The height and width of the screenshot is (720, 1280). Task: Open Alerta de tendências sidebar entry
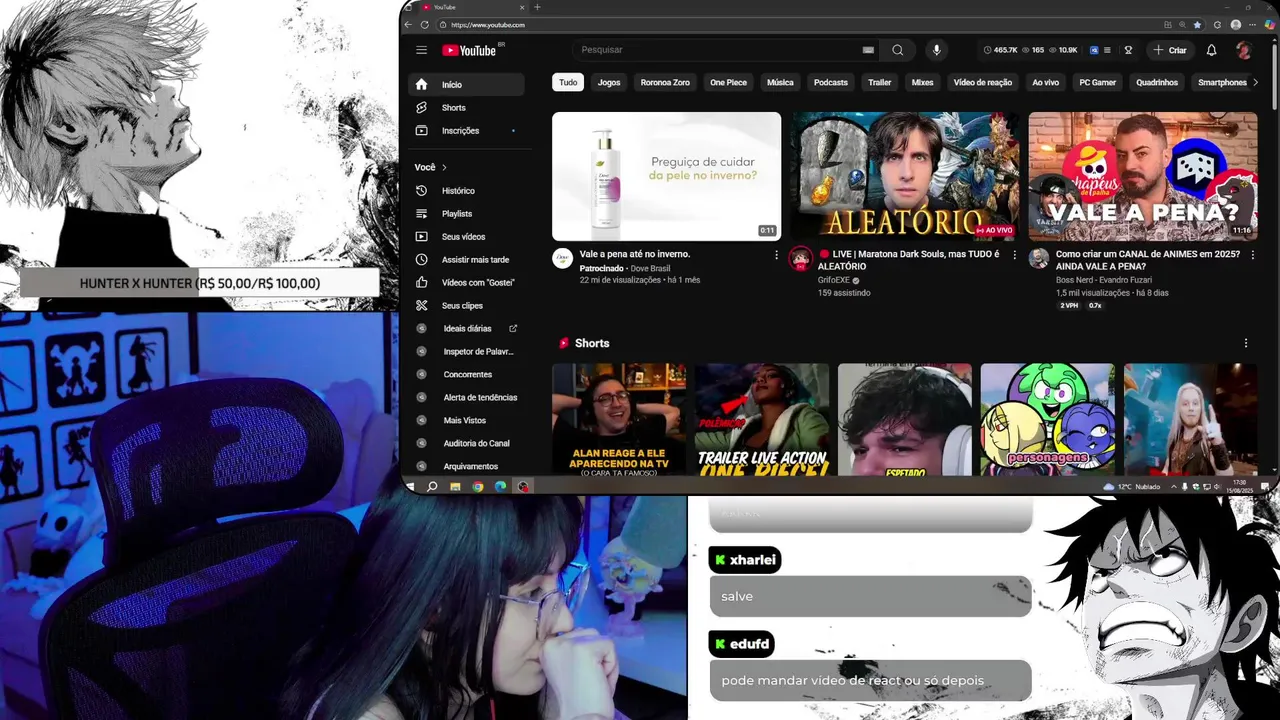pyautogui.click(x=466, y=398)
